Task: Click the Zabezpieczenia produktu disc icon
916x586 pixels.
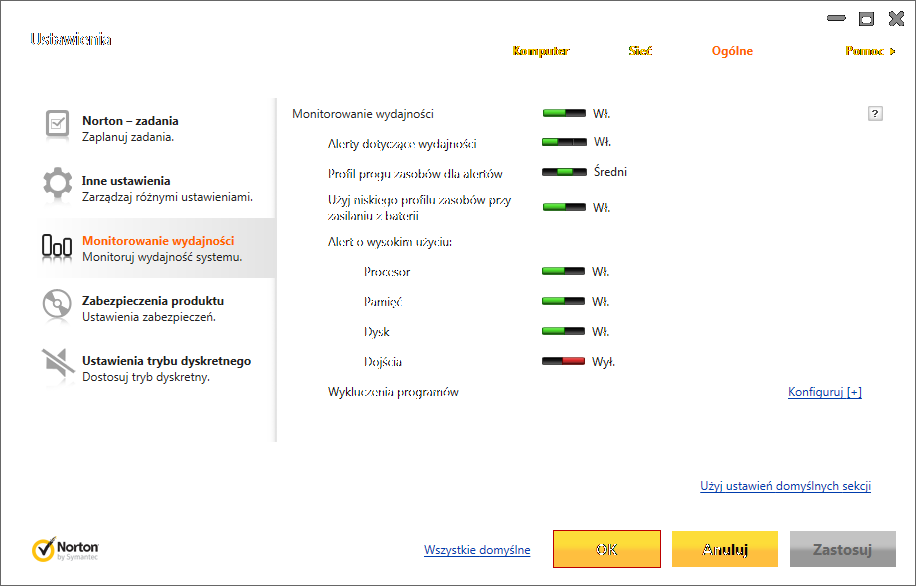Action: pyautogui.click(x=57, y=304)
